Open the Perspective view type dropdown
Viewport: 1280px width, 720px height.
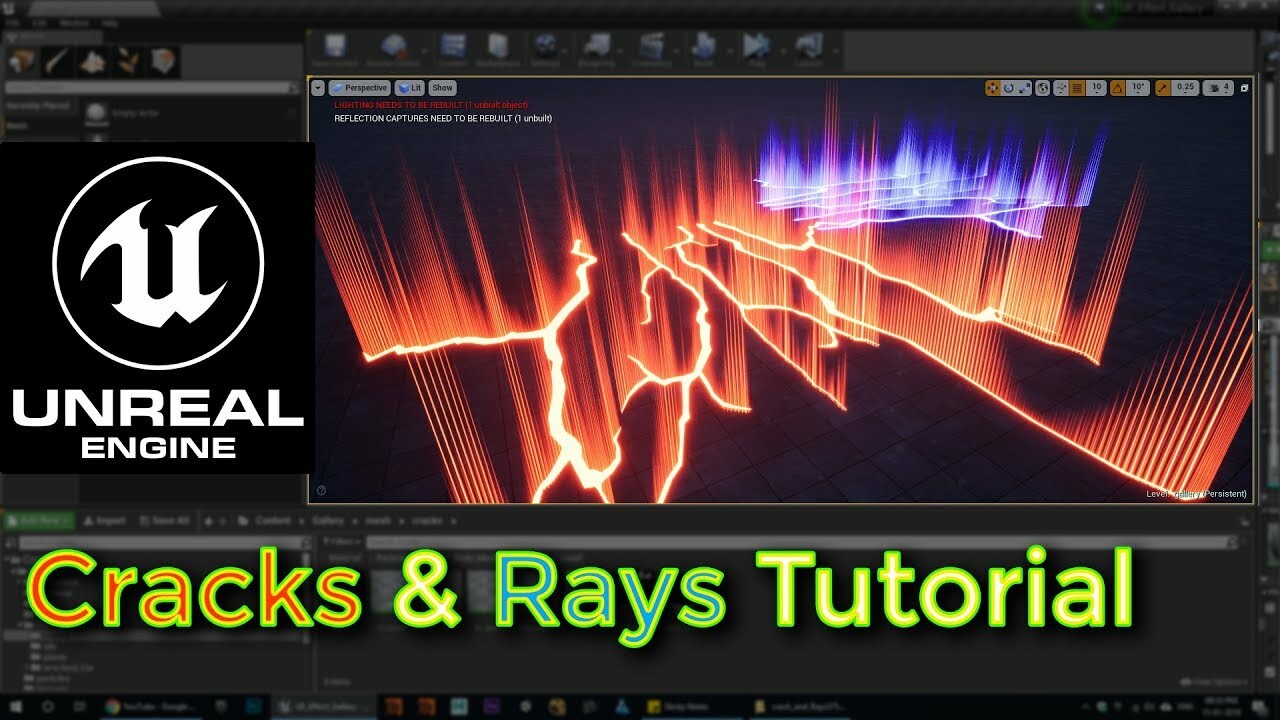pyautogui.click(x=359, y=88)
